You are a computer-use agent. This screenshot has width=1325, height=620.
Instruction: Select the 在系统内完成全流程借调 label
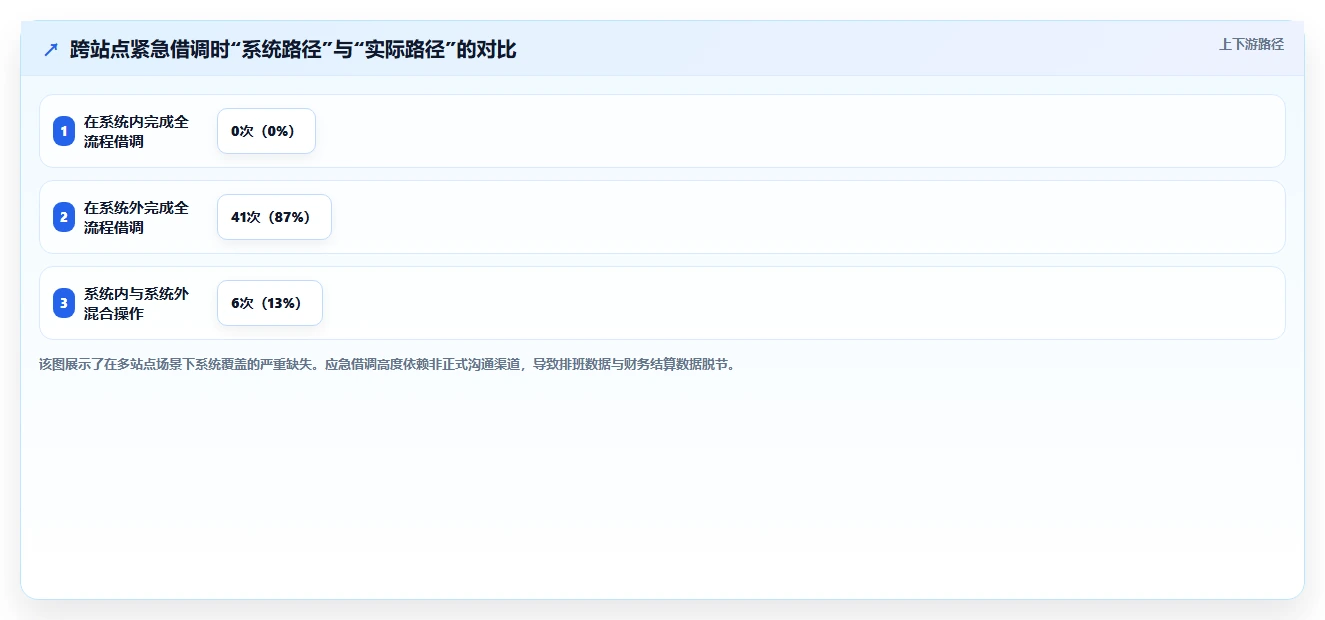click(x=136, y=131)
